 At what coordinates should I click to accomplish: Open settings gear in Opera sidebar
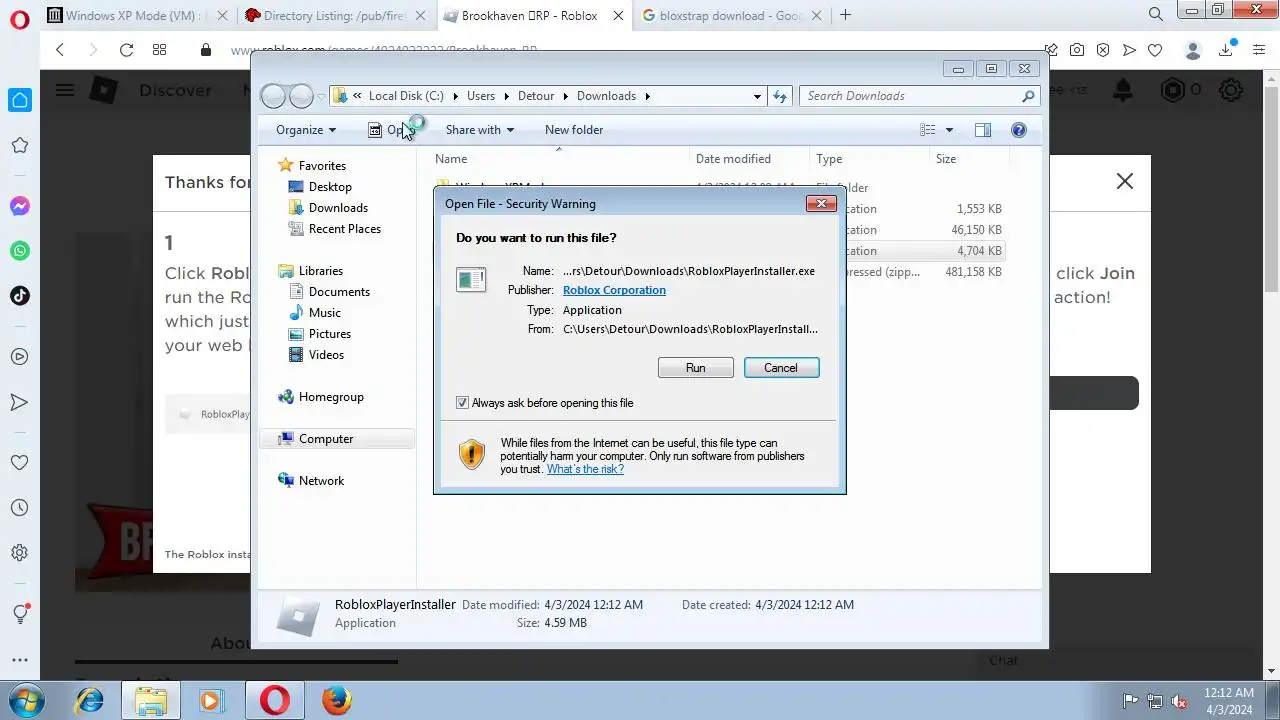click(20, 552)
